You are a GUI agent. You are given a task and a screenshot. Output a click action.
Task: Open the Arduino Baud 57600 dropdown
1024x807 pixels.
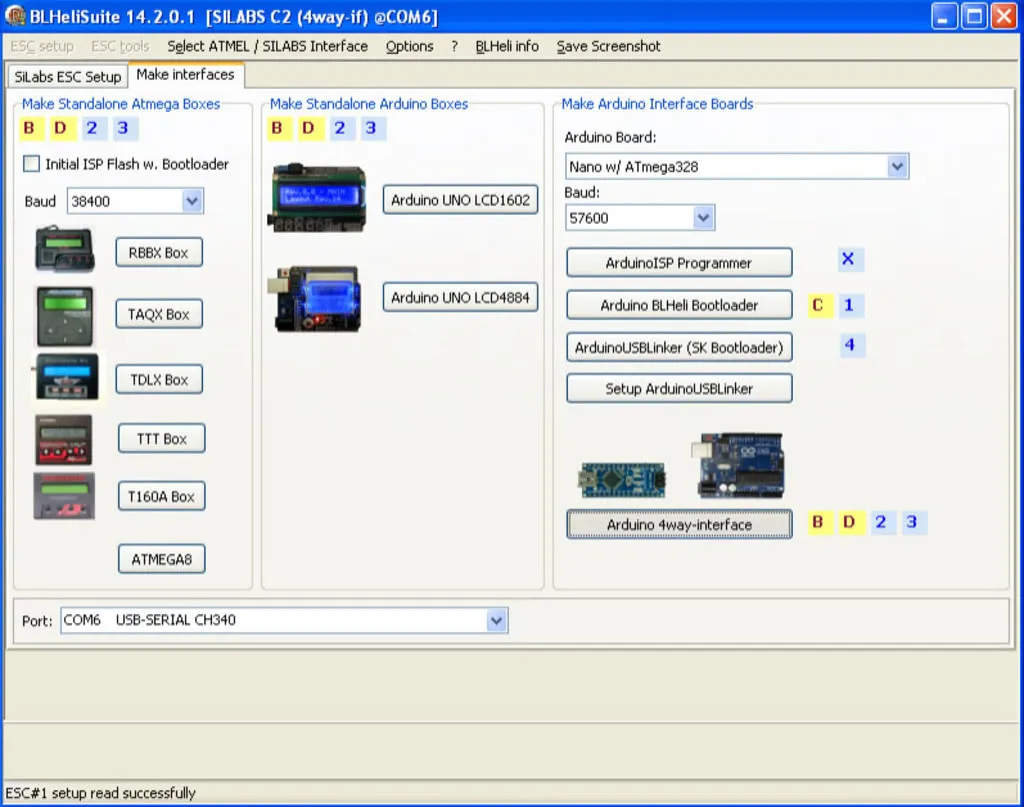point(703,217)
